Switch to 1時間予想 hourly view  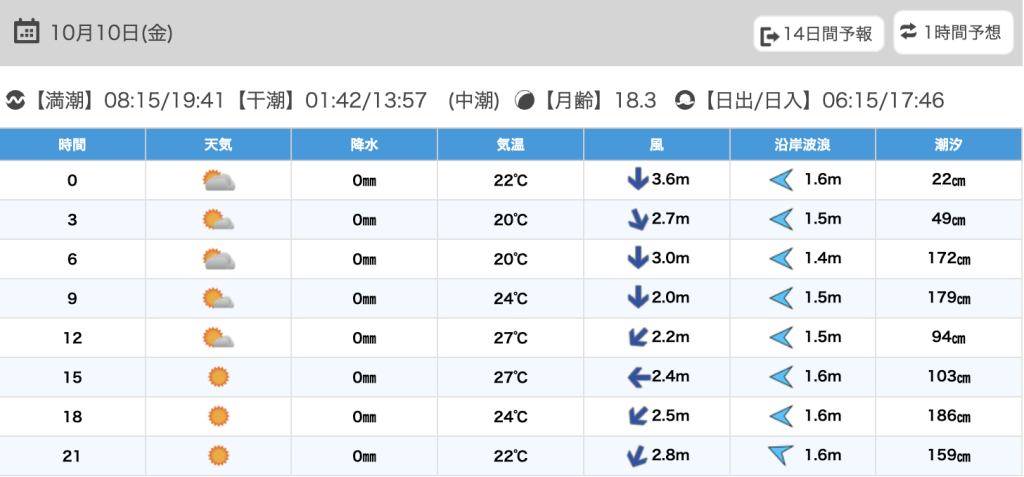(950, 32)
